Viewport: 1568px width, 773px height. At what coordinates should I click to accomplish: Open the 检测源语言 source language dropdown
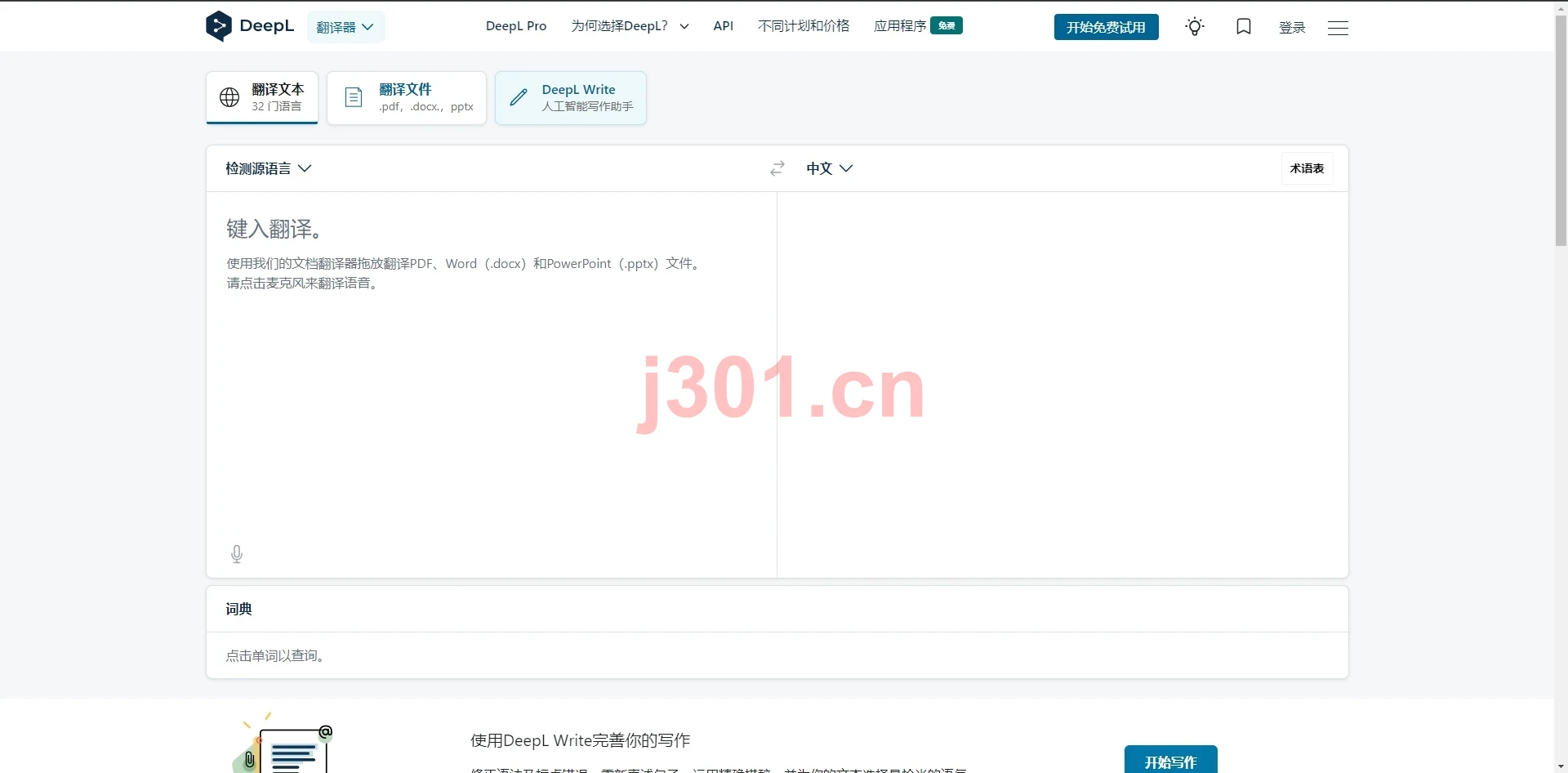coord(269,168)
